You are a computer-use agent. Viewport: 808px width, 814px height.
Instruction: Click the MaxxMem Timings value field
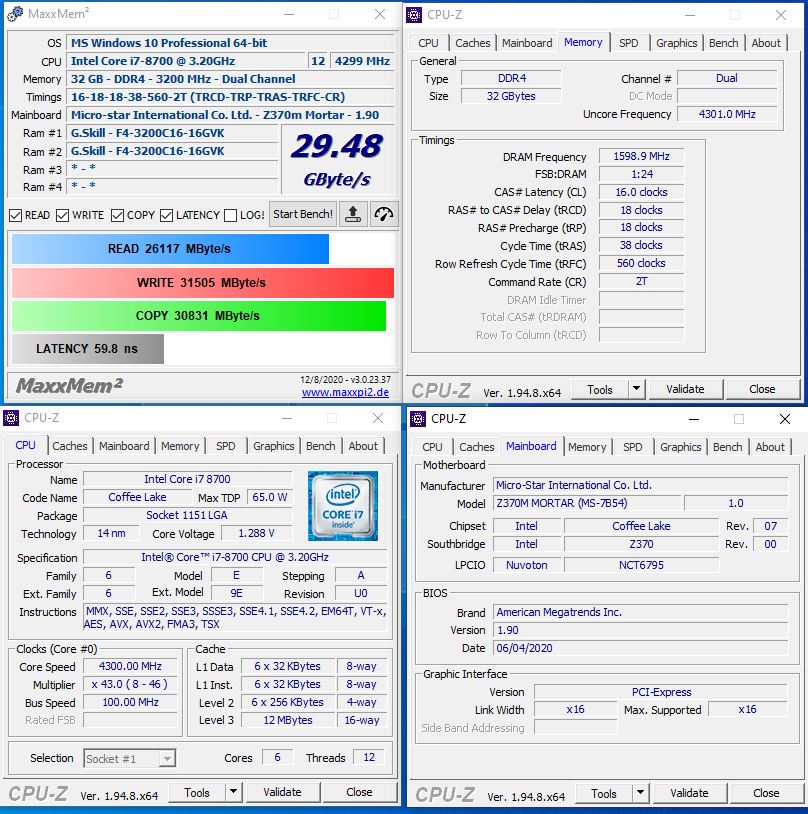(x=230, y=97)
